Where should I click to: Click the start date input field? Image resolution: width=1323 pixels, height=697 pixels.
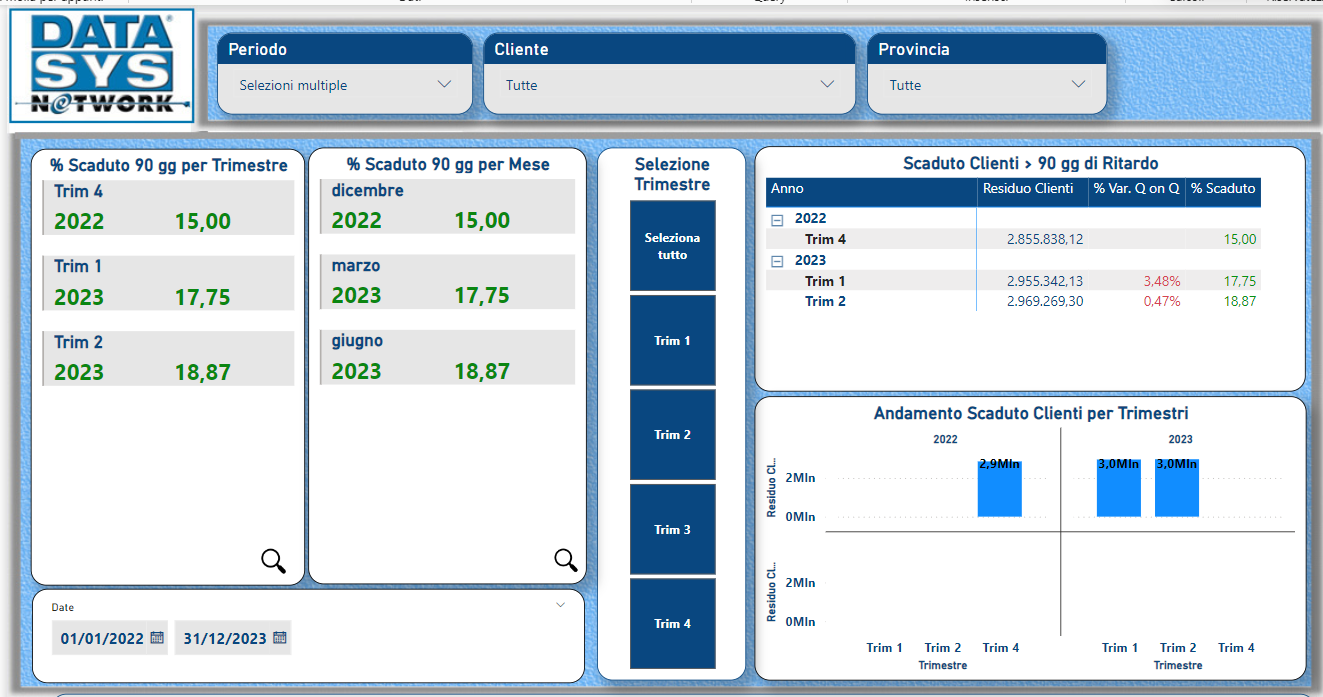click(x=102, y=638)
